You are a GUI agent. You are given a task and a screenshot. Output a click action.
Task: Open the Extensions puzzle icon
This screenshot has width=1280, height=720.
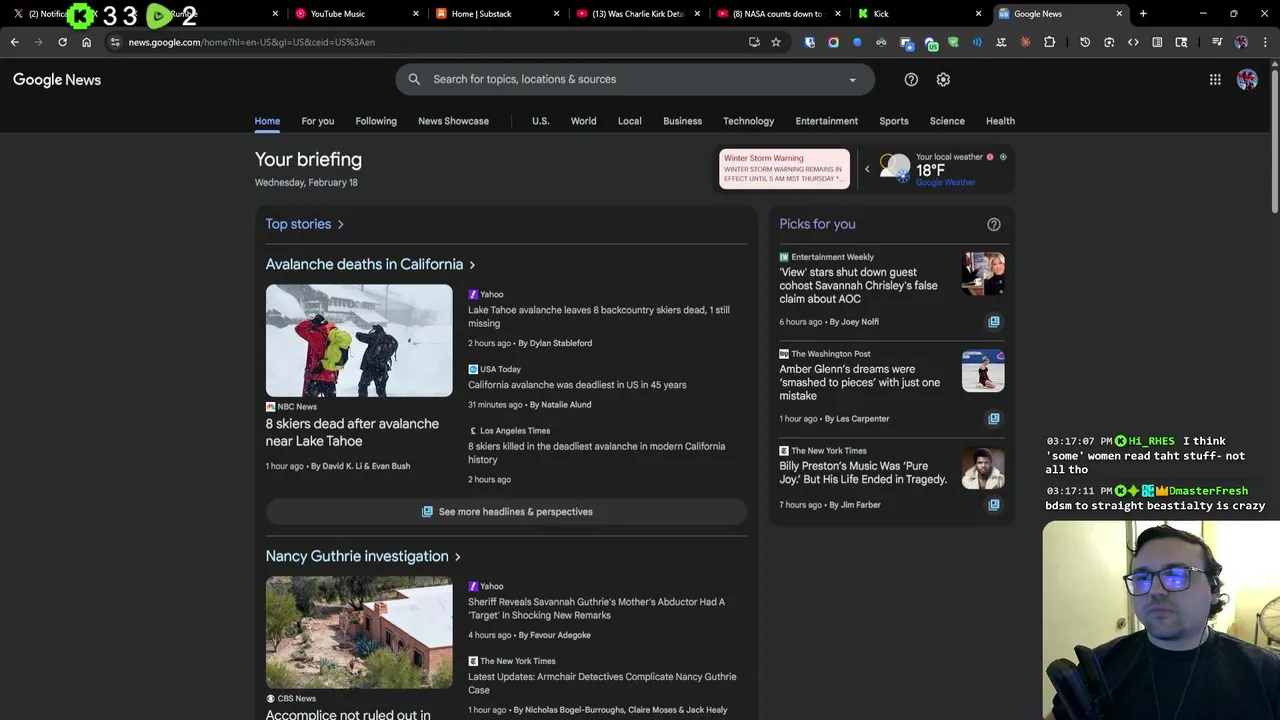pyautogui.click(x=1049, y=42)
